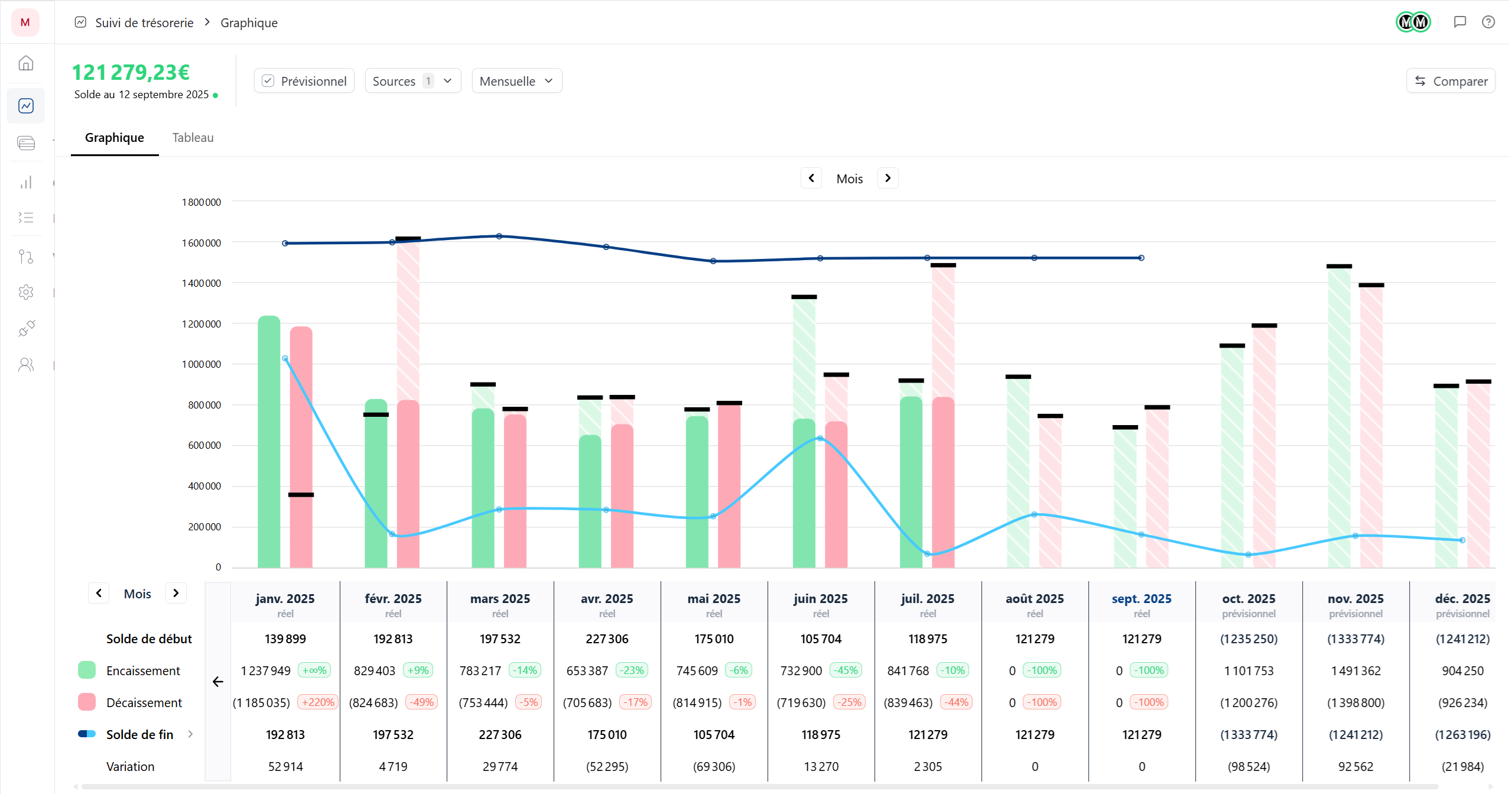Open the treasury chart icon in sidebar
The width and height of the screenshot is (1512, 794).
26,106
